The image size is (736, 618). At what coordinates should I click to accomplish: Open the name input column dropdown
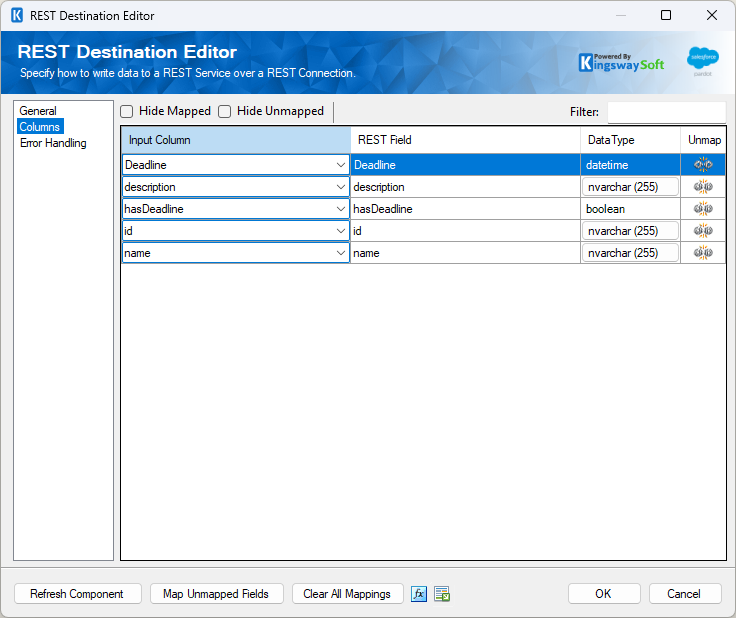coord(340,253)
